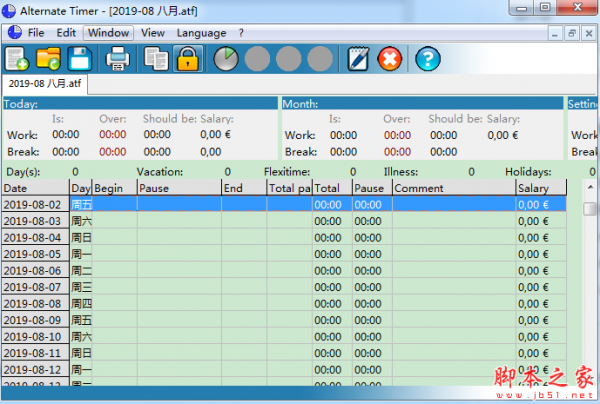Click the Save floppy disk icon
600x404 pixels.
(x=79, y=59)
